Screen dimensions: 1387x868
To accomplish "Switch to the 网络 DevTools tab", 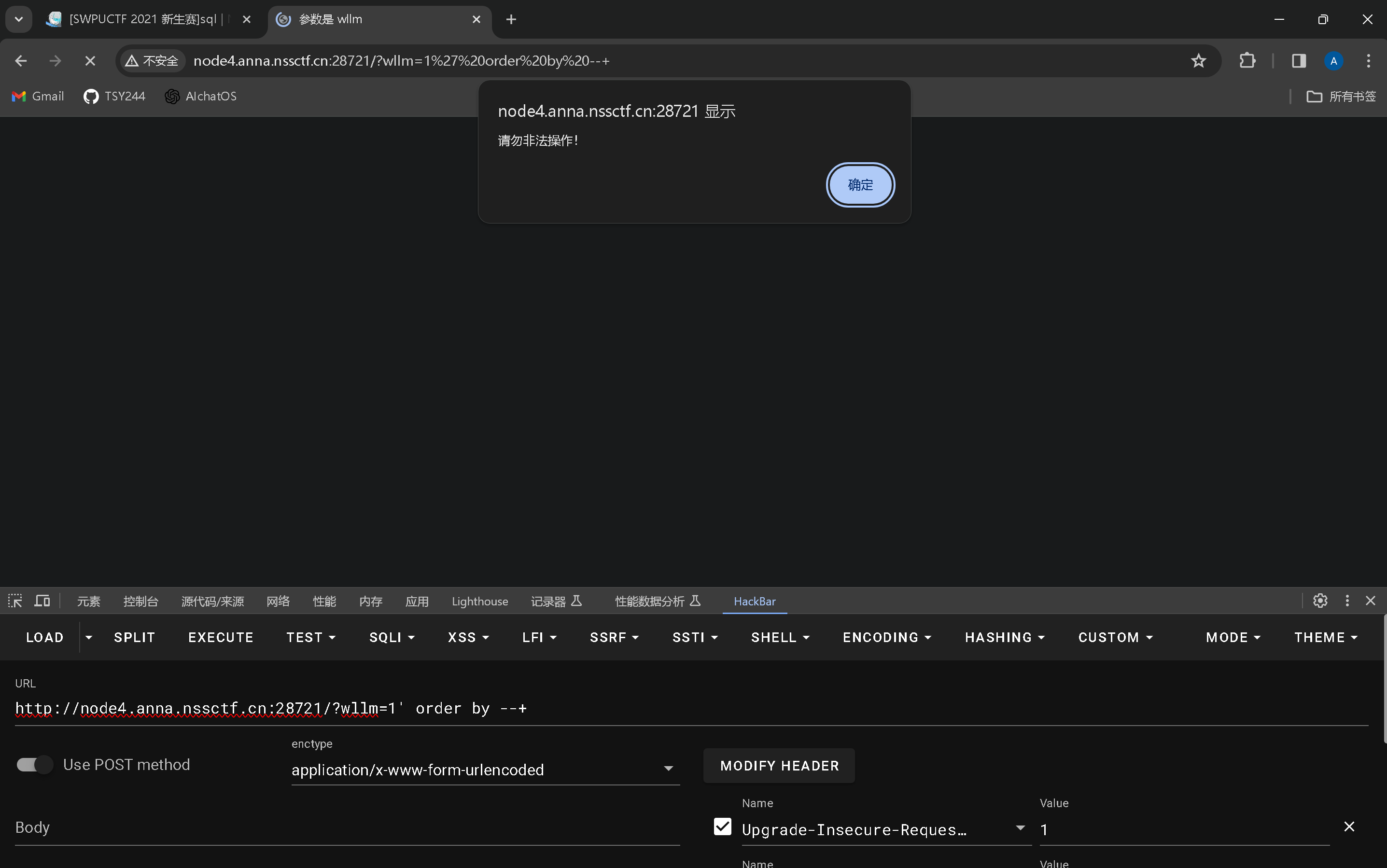I will tap(278, 601).
